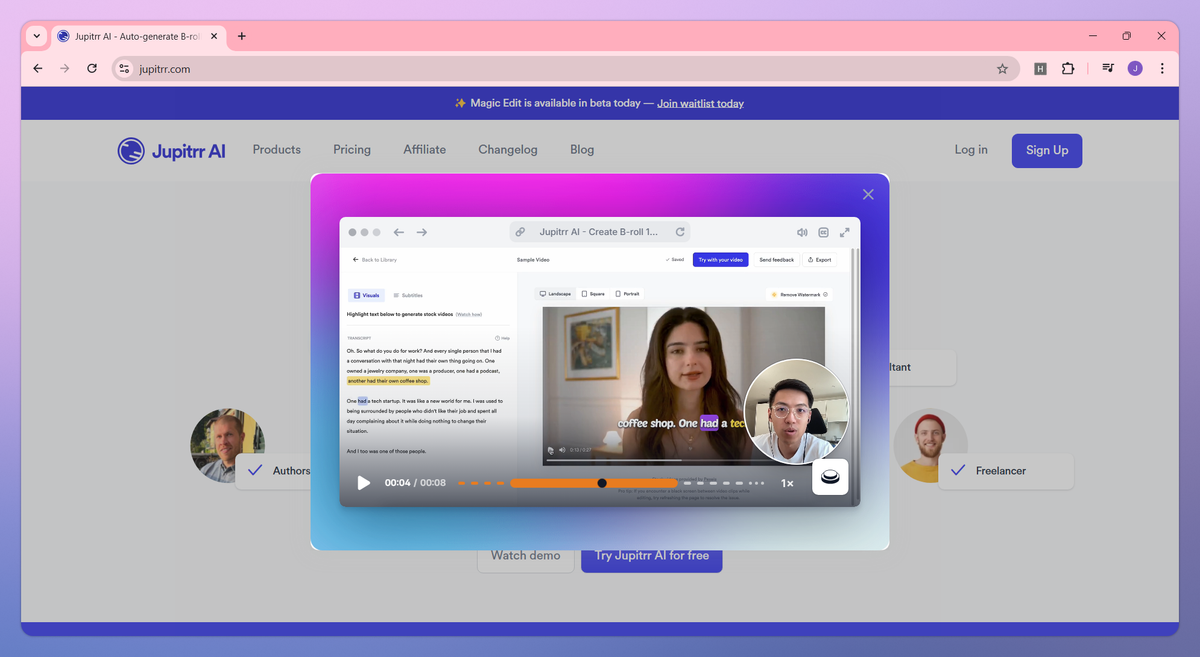Click the inner video's small volume icon
Screen dimensions: 1200x657
[x=561, y=450]
